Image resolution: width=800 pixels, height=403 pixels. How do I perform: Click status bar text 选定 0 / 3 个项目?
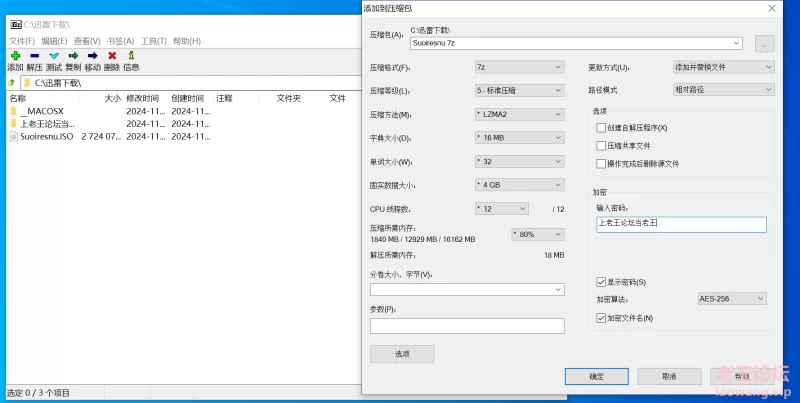click(x=38, y=393)
